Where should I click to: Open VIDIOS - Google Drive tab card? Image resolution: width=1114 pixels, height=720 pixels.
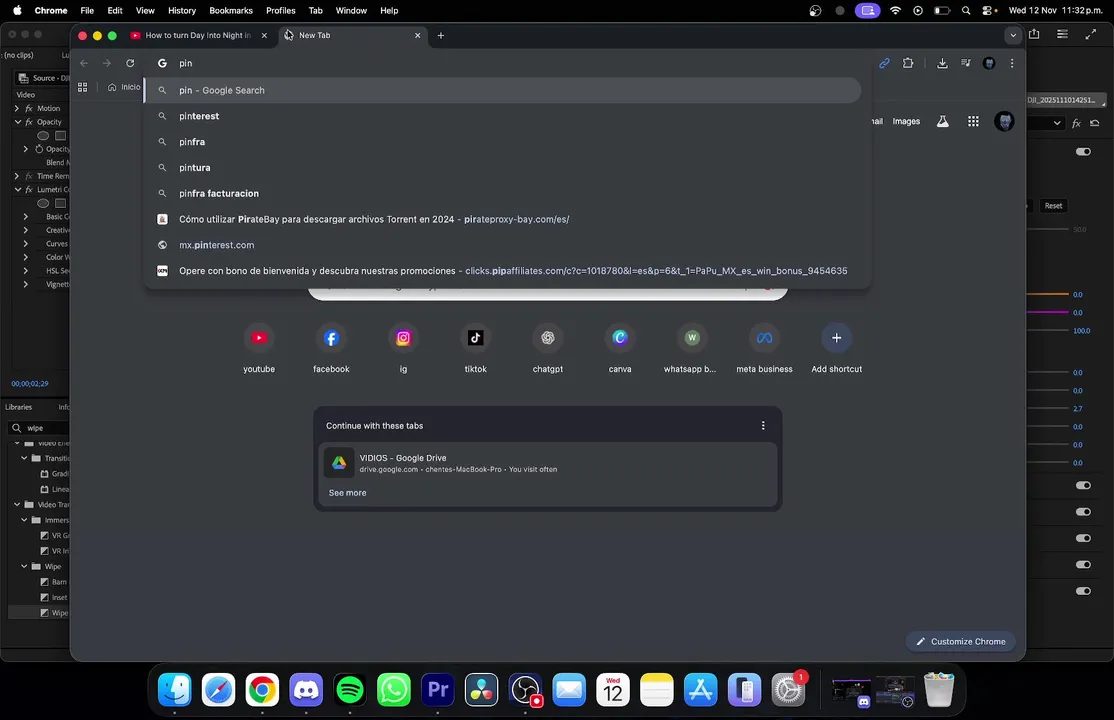coord(547,463)
